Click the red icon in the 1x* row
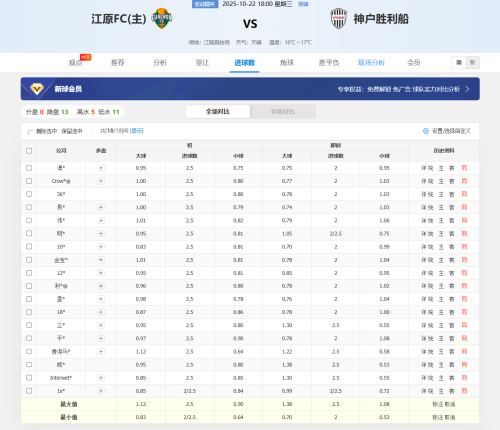The image size is (500, 430). coord(464,391)
